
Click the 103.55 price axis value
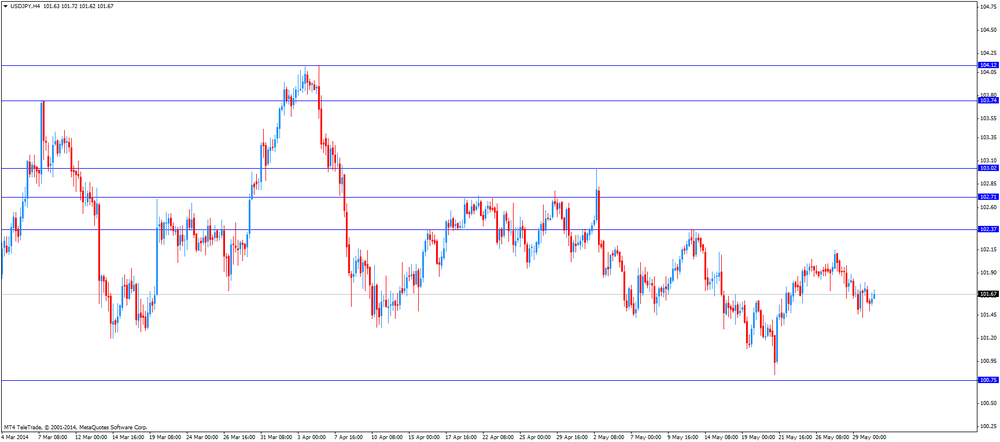tap(989, 119)
